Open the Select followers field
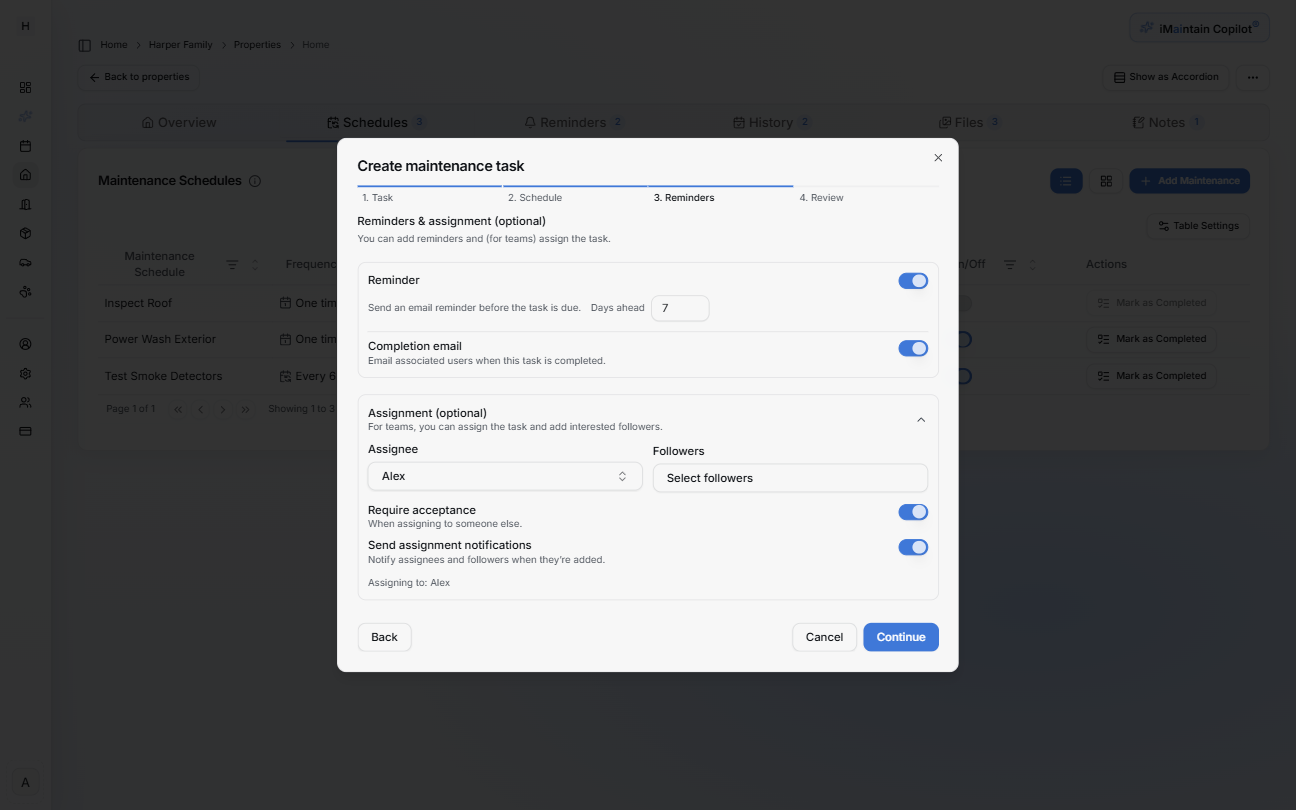1296x810 pixels. [x=790, y=478]
